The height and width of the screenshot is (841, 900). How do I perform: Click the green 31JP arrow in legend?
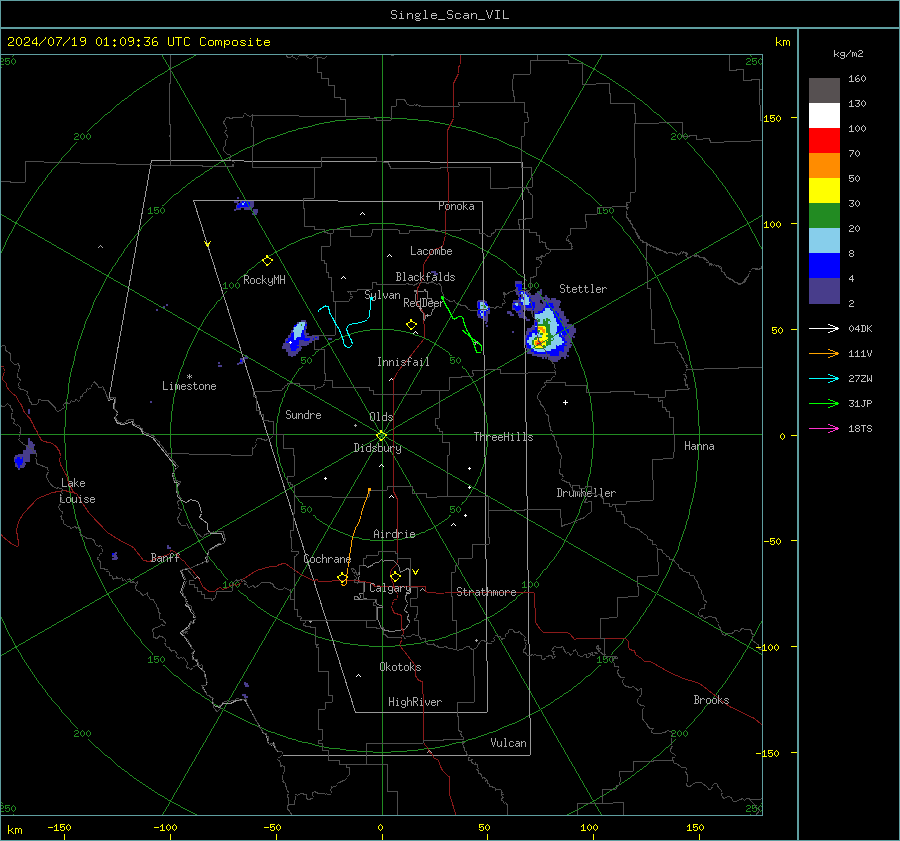point(824,403)
